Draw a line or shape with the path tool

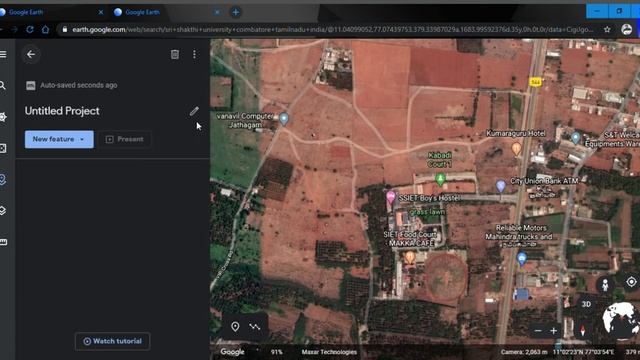click(x=255, y=327)
